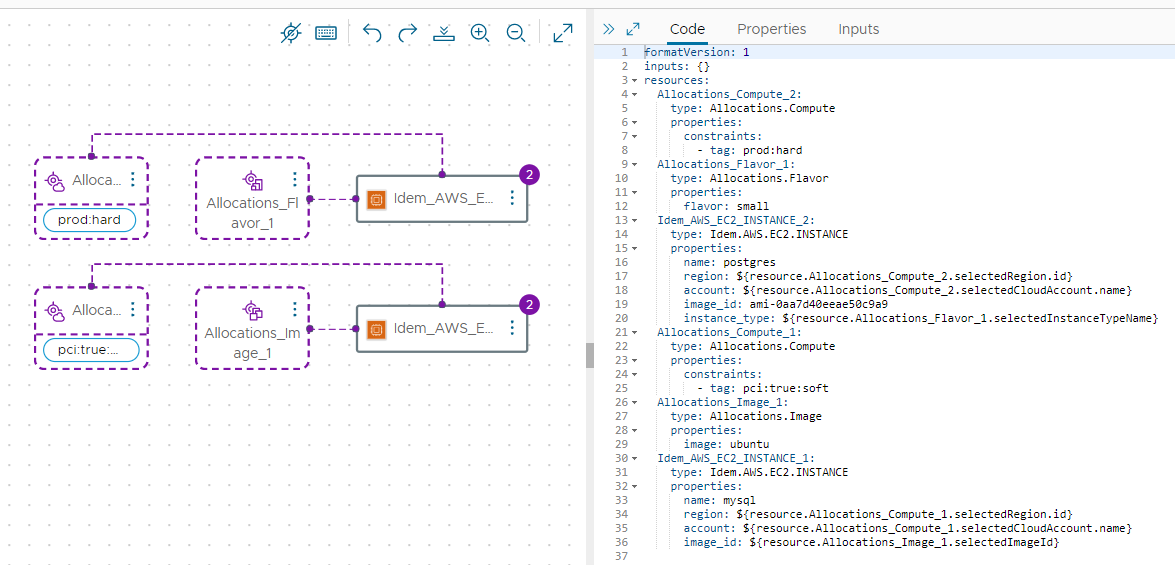Click the zoom in magnifier icon
The height and width of the screenshot is (565, 1175).
click(480, 33)
